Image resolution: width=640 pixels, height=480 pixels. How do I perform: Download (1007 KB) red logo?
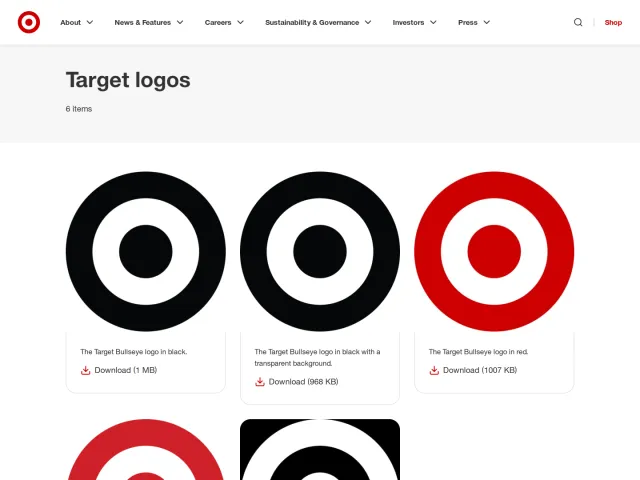pos(480,370)
